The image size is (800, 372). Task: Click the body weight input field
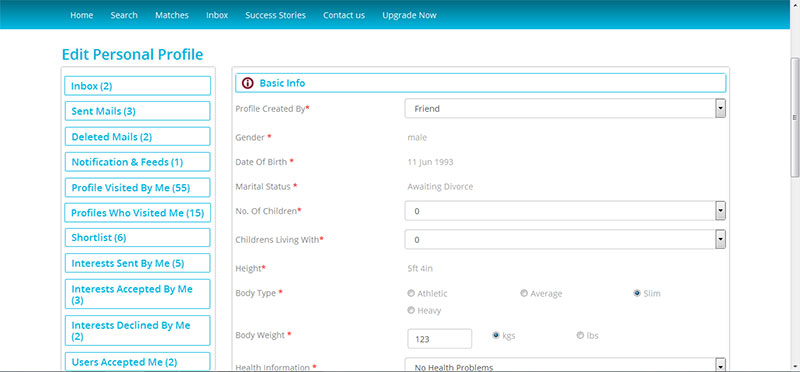click(439, 339)
